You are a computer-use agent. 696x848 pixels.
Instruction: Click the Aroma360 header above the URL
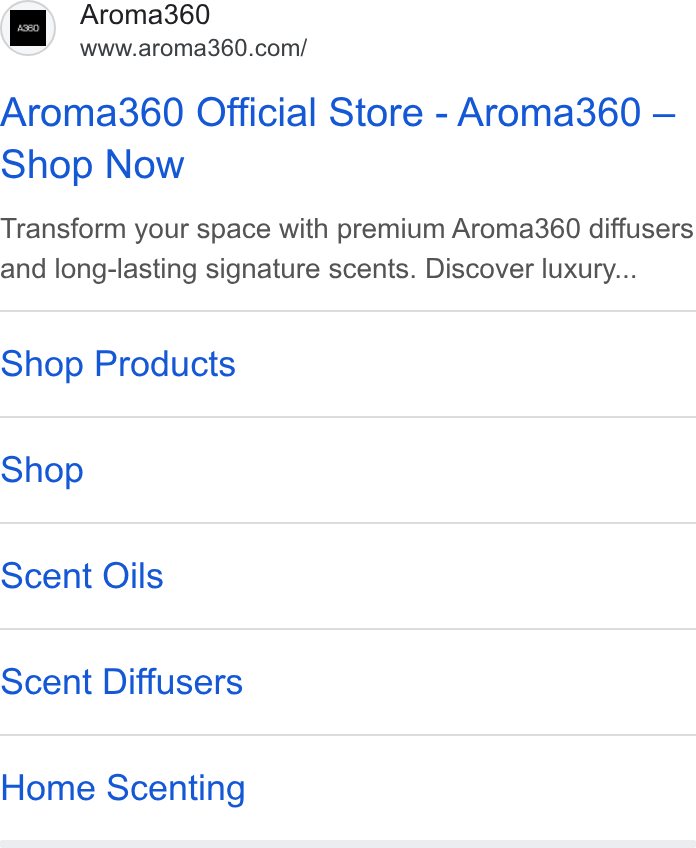145,15
